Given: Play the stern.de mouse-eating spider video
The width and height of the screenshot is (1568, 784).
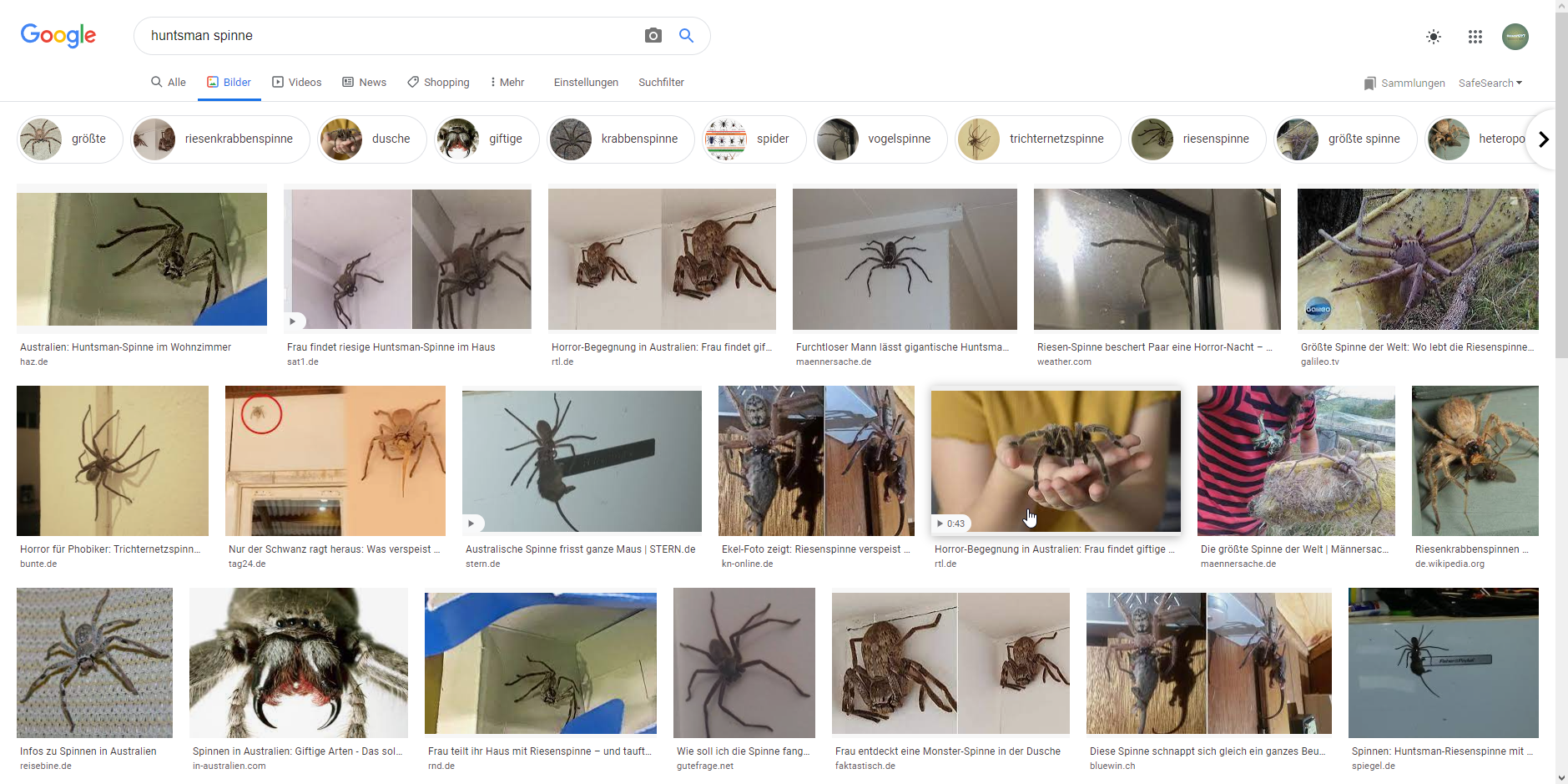Looking at the screenshot, I should tap(471, 524).
